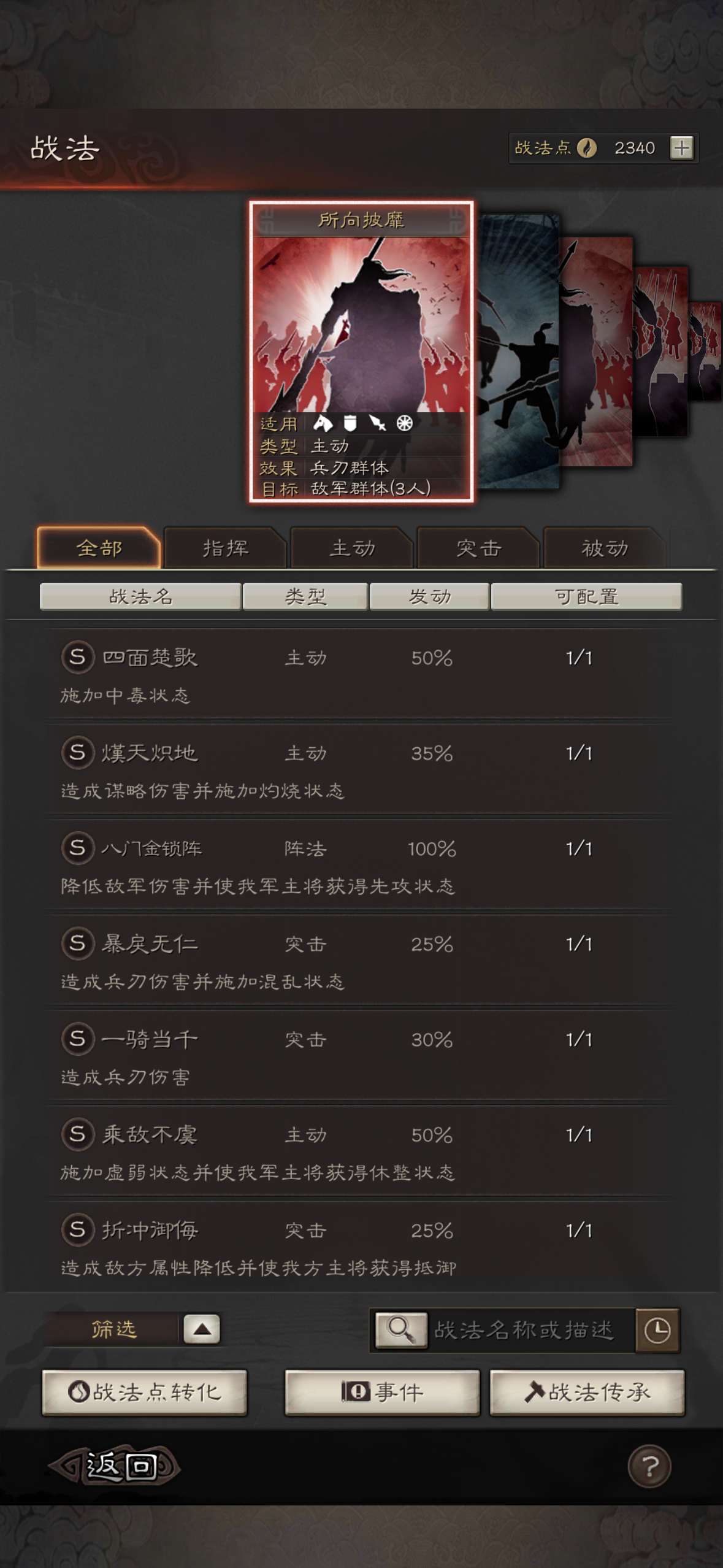
Task: Tap the S grade icon of 四面楚歌
Action: pyautogui.click(x=78, y=657)
